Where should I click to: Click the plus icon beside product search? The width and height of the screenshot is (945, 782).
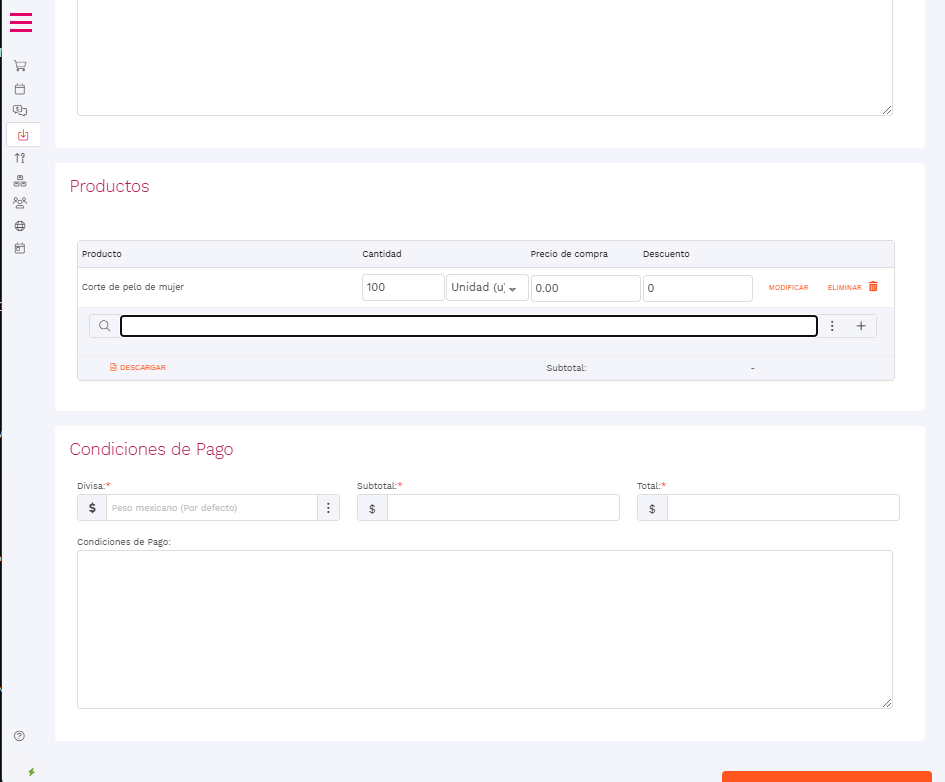(x=861, y=326)
